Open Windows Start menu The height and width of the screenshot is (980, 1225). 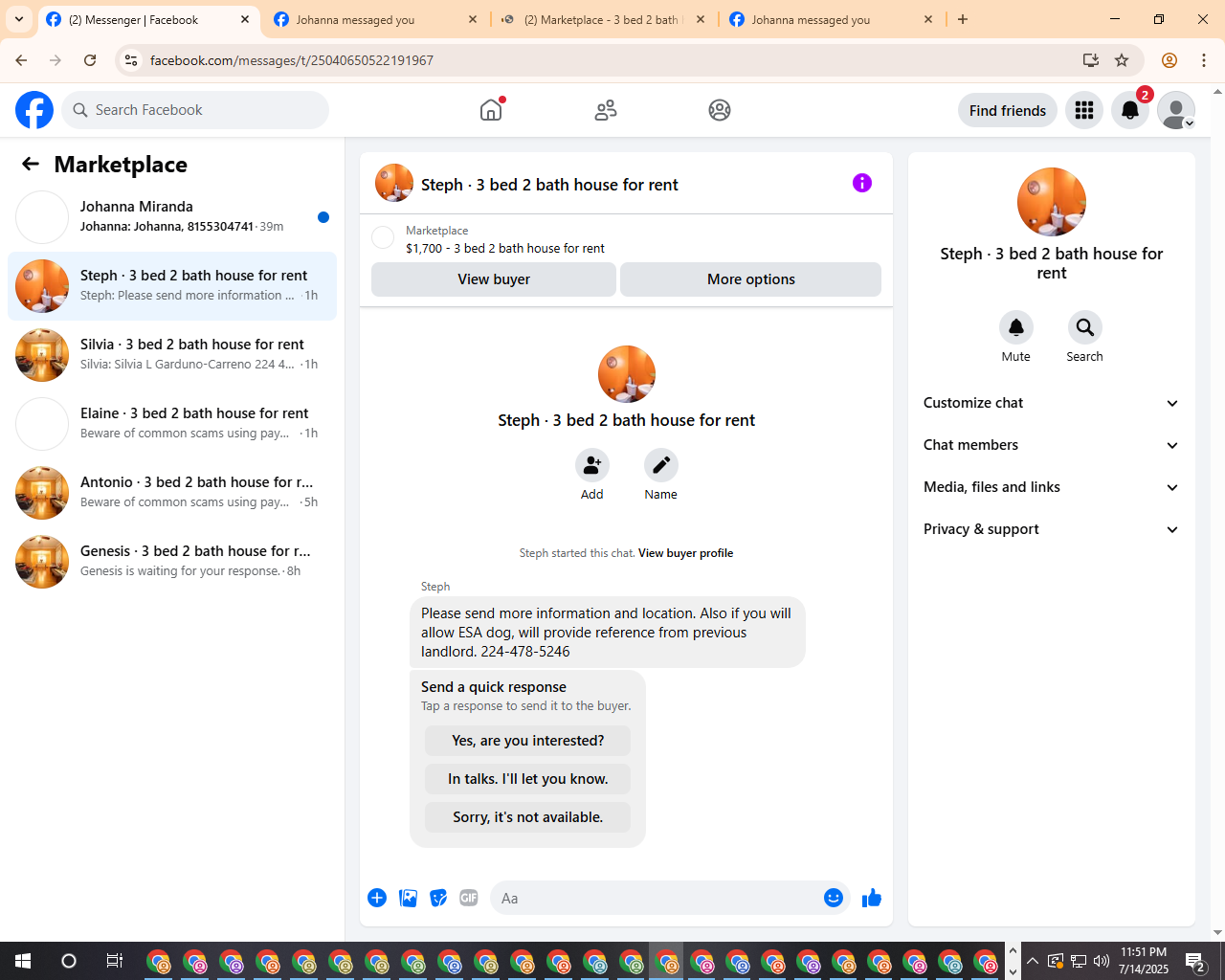pos(23,961)
